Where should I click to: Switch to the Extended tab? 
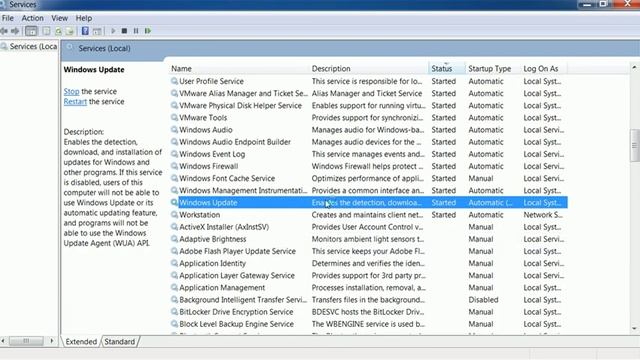click(x=81, y=342)
